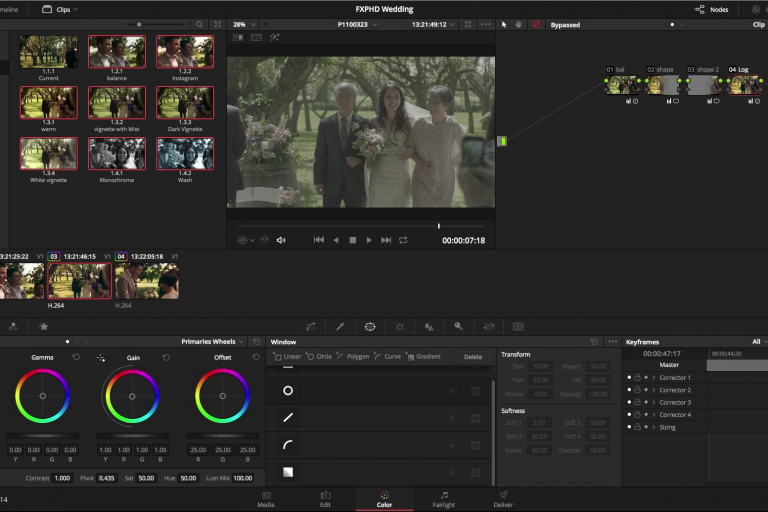Open the Sizing palette icon
Screen dimensions: 768x512
click(488, 327)
